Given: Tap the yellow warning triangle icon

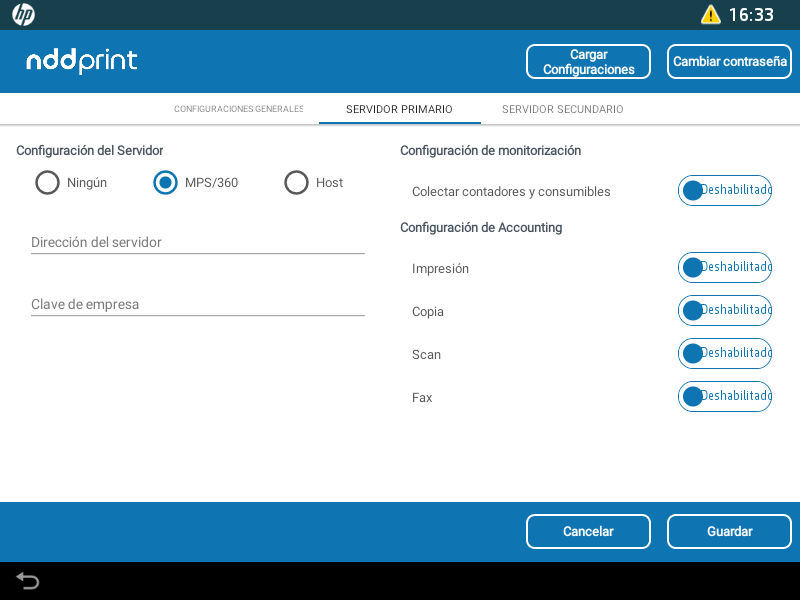Looking at the screenshot, I should (x=710, y=15).
